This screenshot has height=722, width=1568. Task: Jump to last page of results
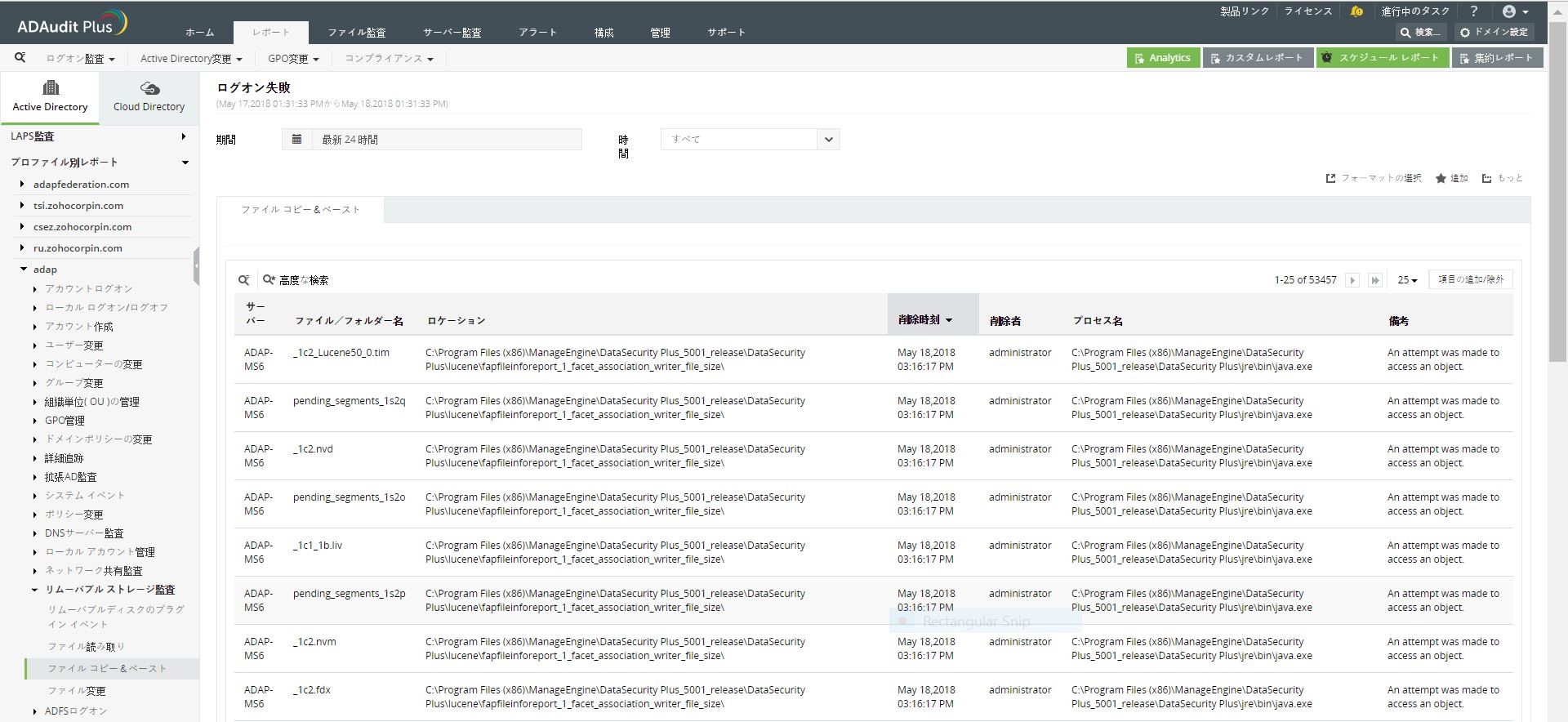1375,280
